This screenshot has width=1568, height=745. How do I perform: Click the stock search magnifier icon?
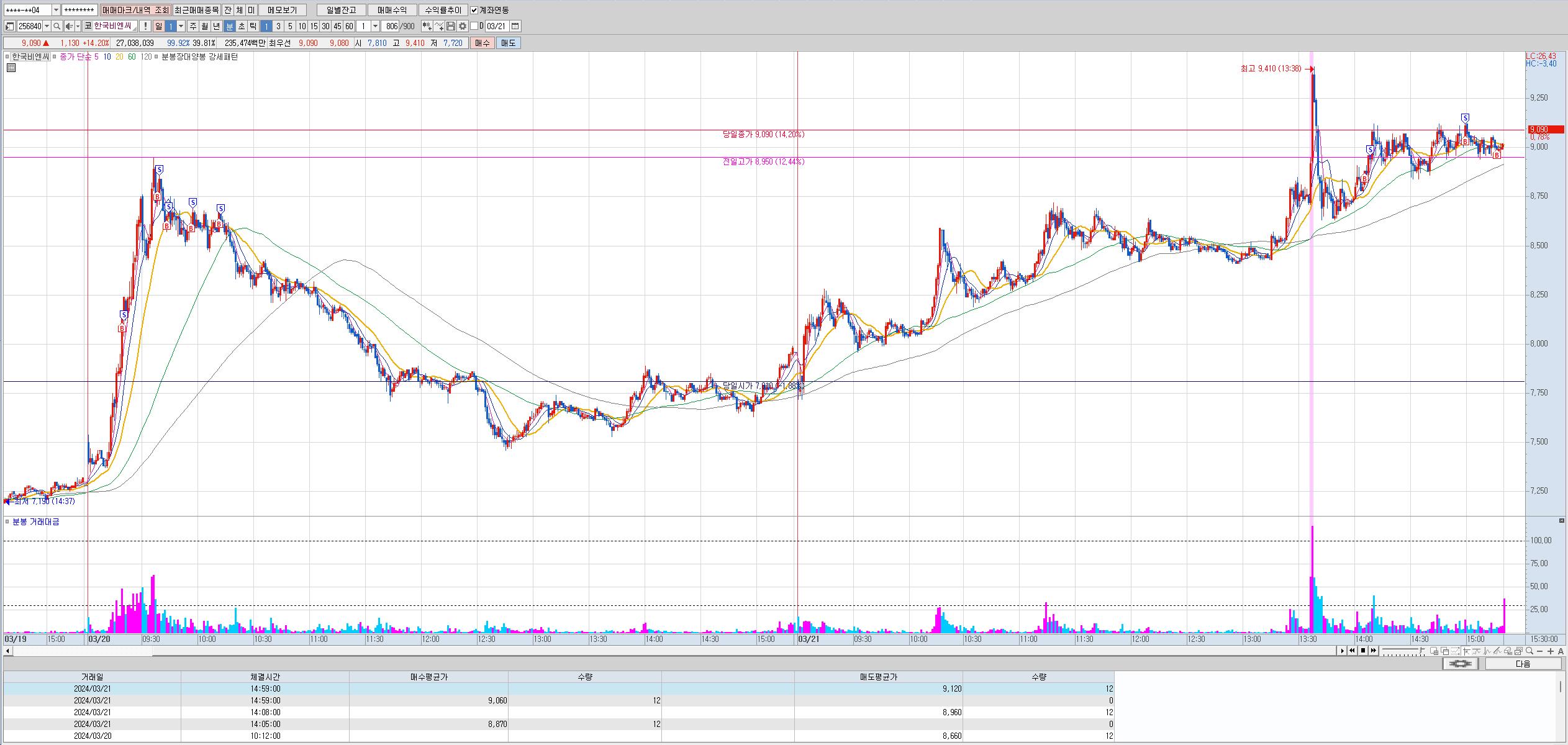57,26
